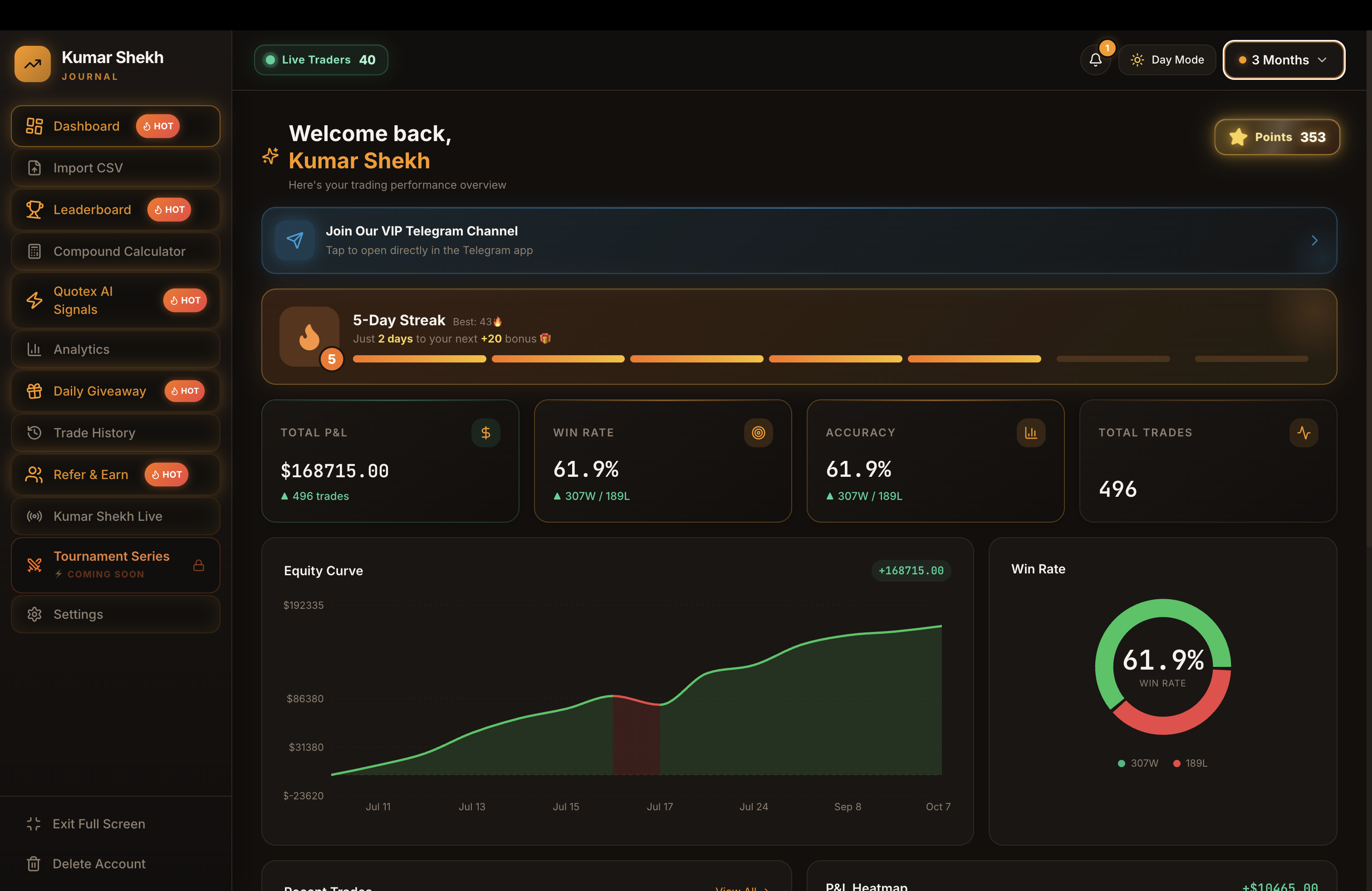
Task: Open the Join Our VIP Telegram Channel banner
Action: 799,240
